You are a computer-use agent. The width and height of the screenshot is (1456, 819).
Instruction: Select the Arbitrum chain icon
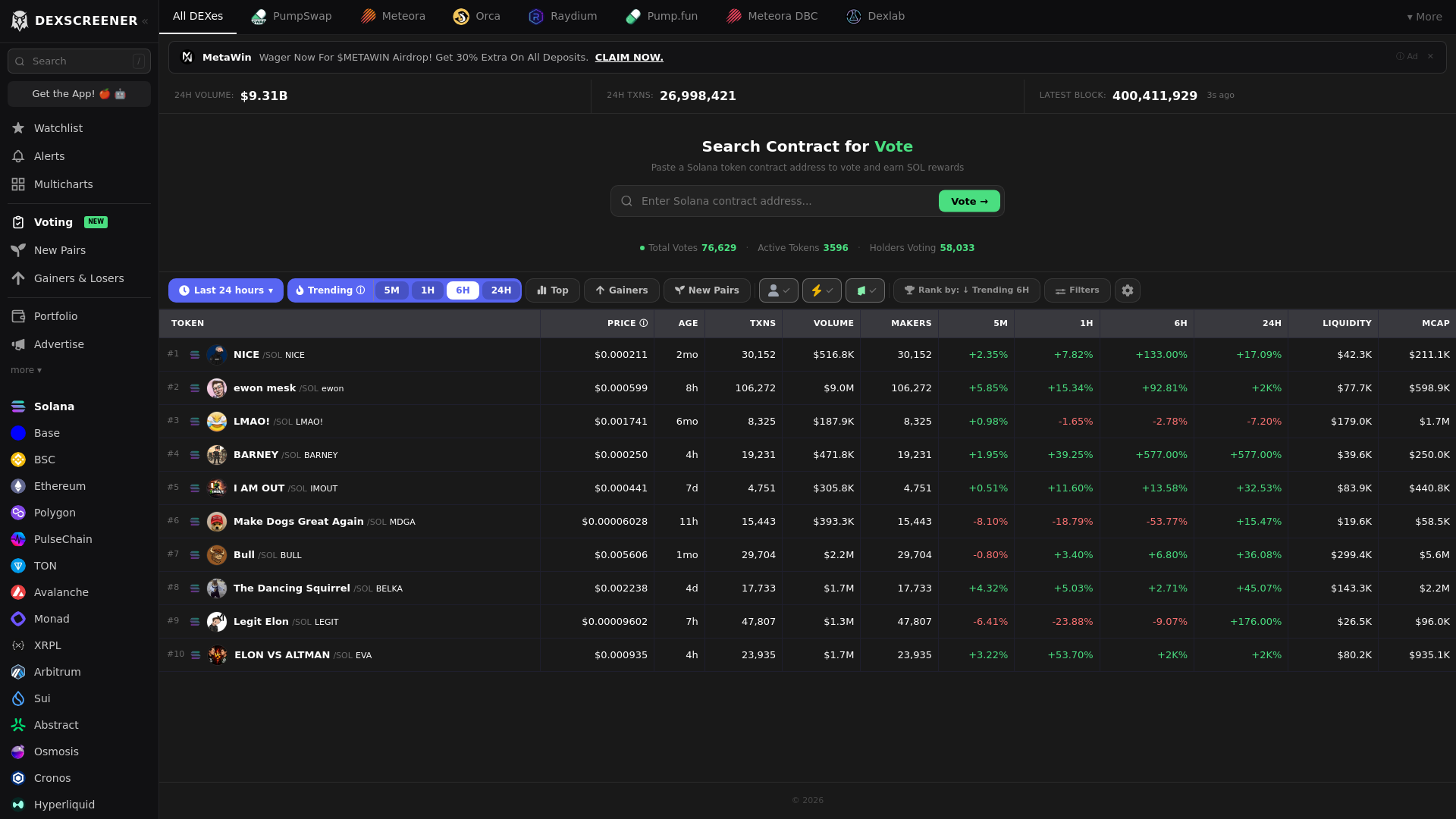(x=18, y=672)
